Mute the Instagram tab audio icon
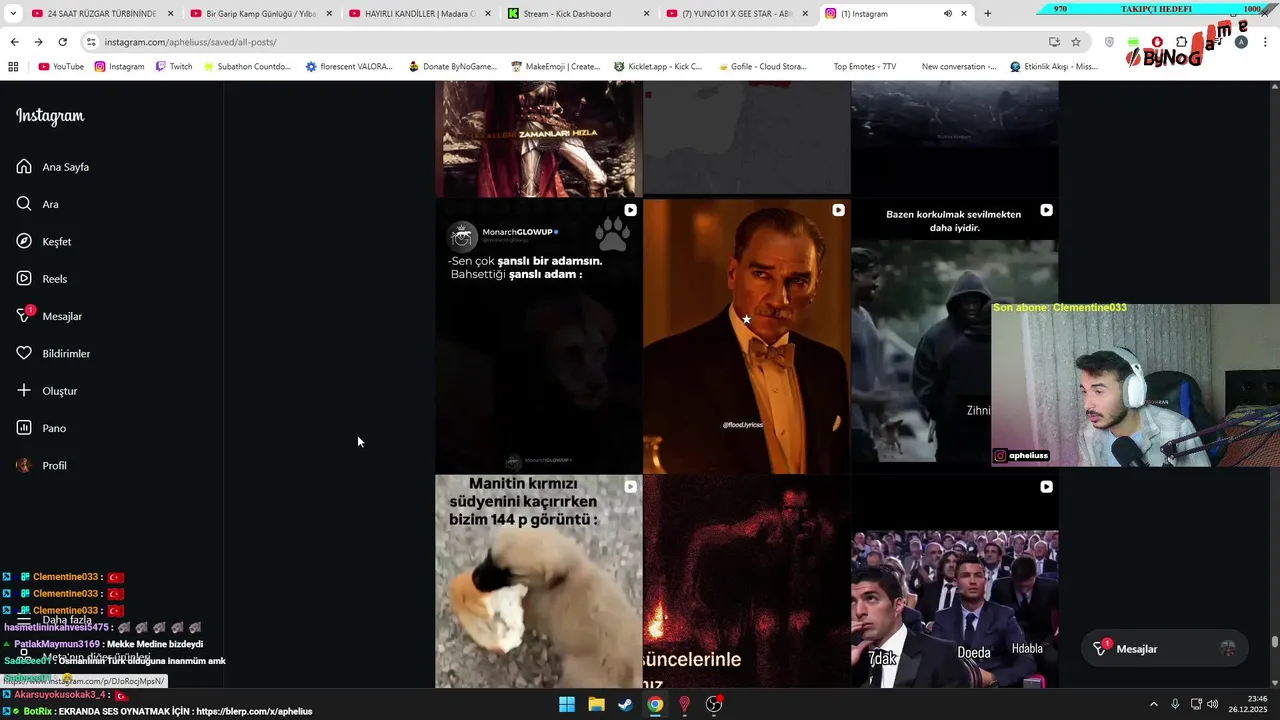This screenshot has width=1280, height=720. pos(948,14)
